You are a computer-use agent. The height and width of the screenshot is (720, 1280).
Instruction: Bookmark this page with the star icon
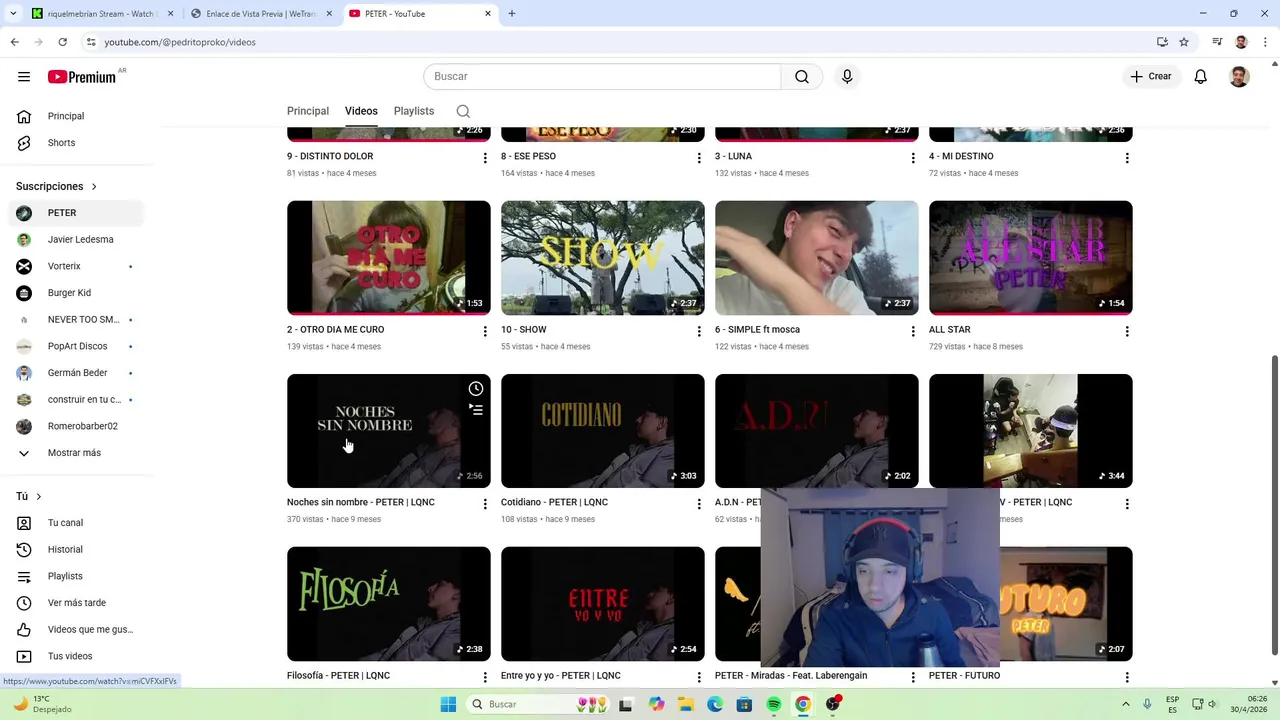tap(1184, 42)
